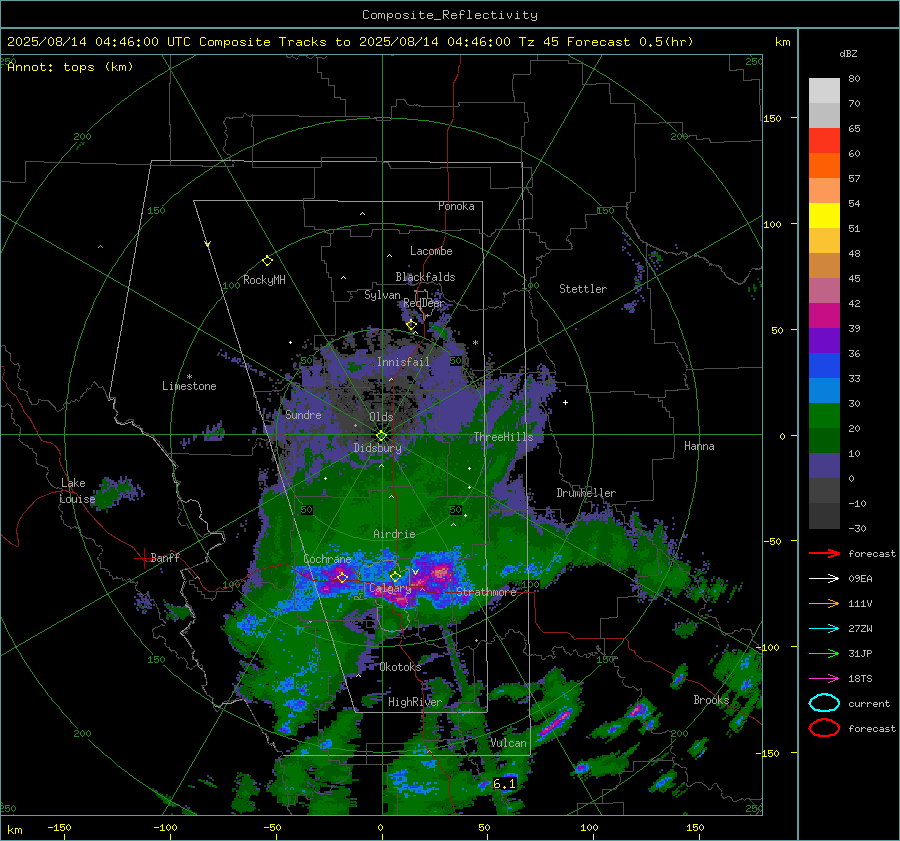The image size is (900, 841).
Task: Click the Airdrie city label
Action: click(x=394, y=534)
